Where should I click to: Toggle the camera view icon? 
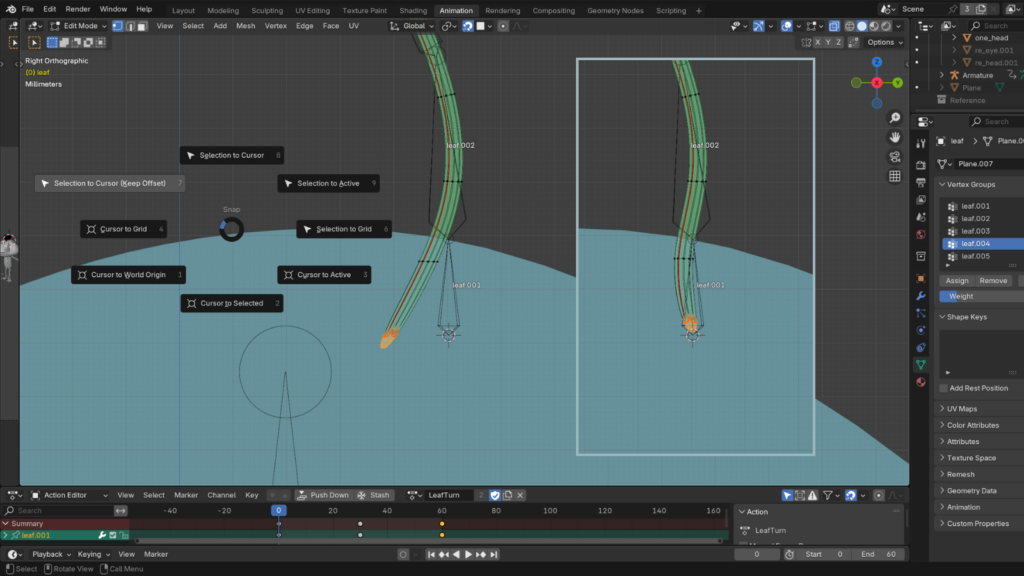(x=895, y=157)
